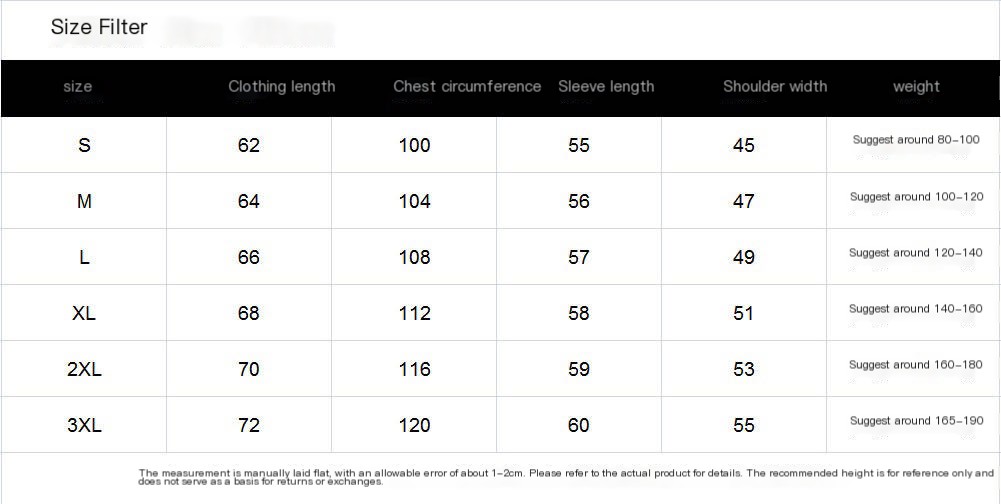Click the 2XL size row label

(x=84, y=370)
